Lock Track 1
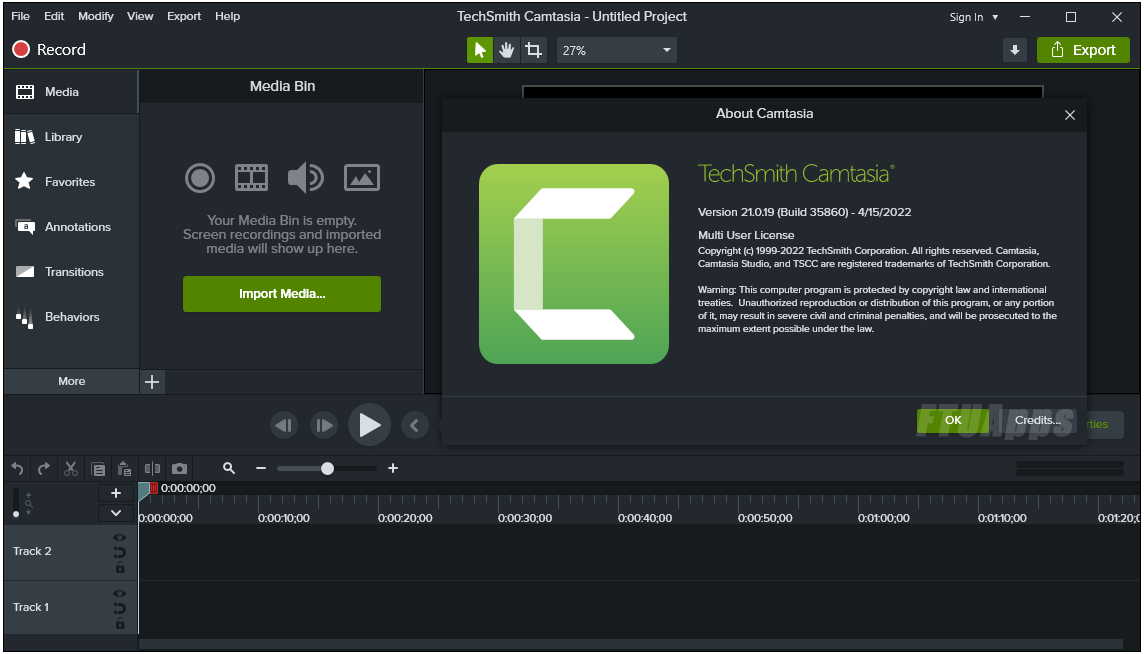The width and height of the screenshot is (1144, 654). [x=120, y=623]
